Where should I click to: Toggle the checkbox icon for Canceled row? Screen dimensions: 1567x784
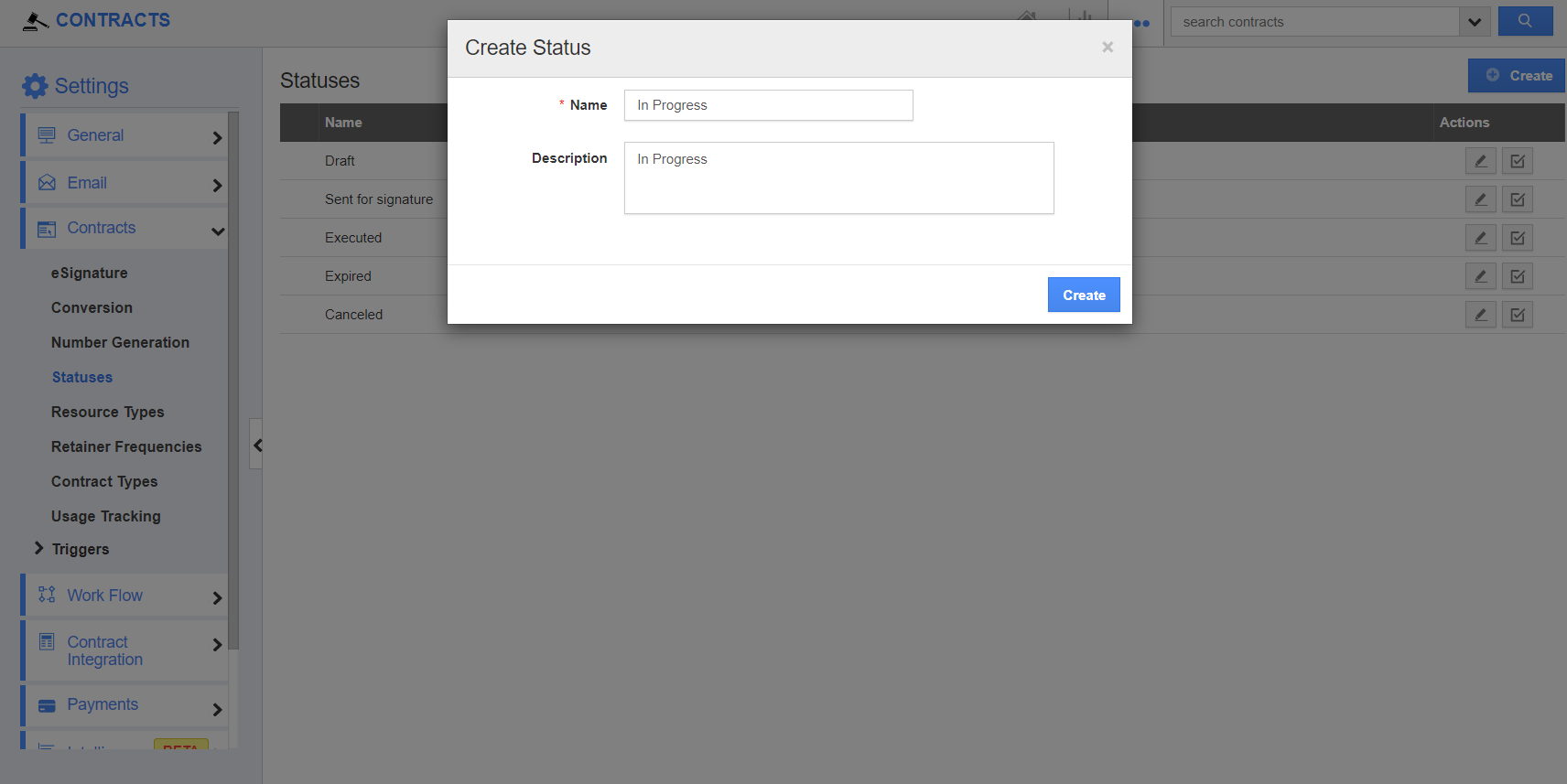(1517, 315)
